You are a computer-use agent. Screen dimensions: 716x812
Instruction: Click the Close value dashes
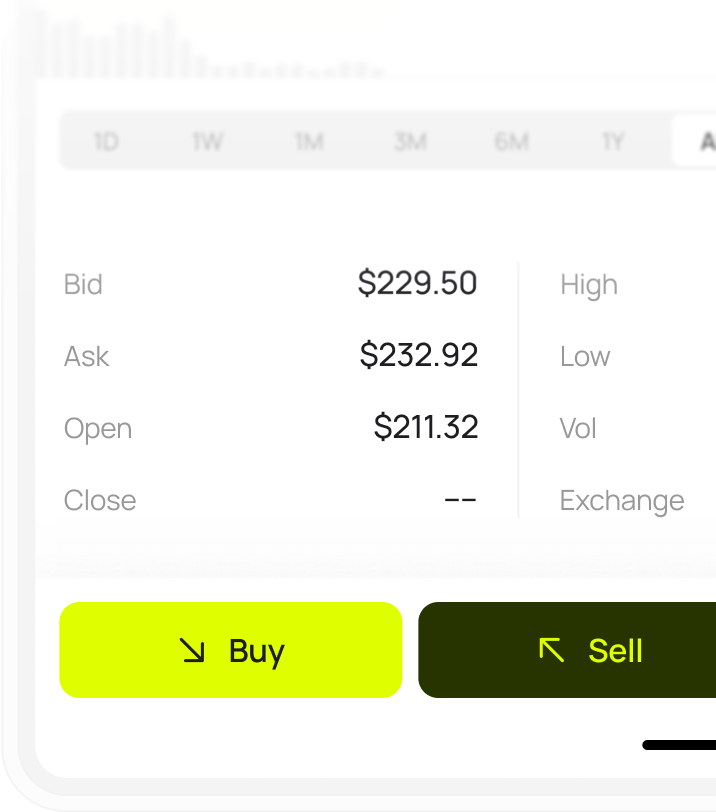pos(460,499)
